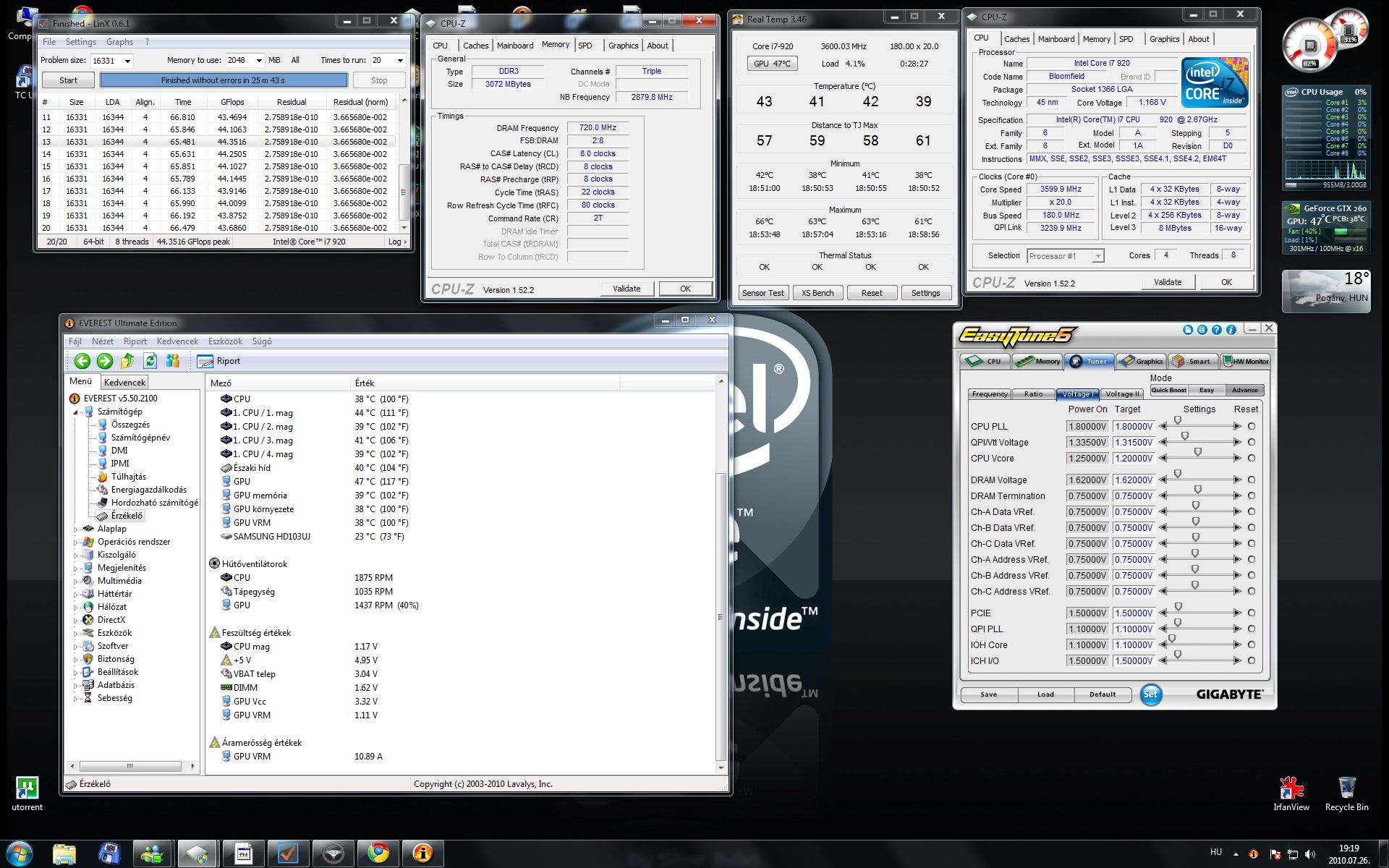Click the green Back arrow in EVEREST toolbar
This screenshot has height=868, width=1389.
point(82,361)
